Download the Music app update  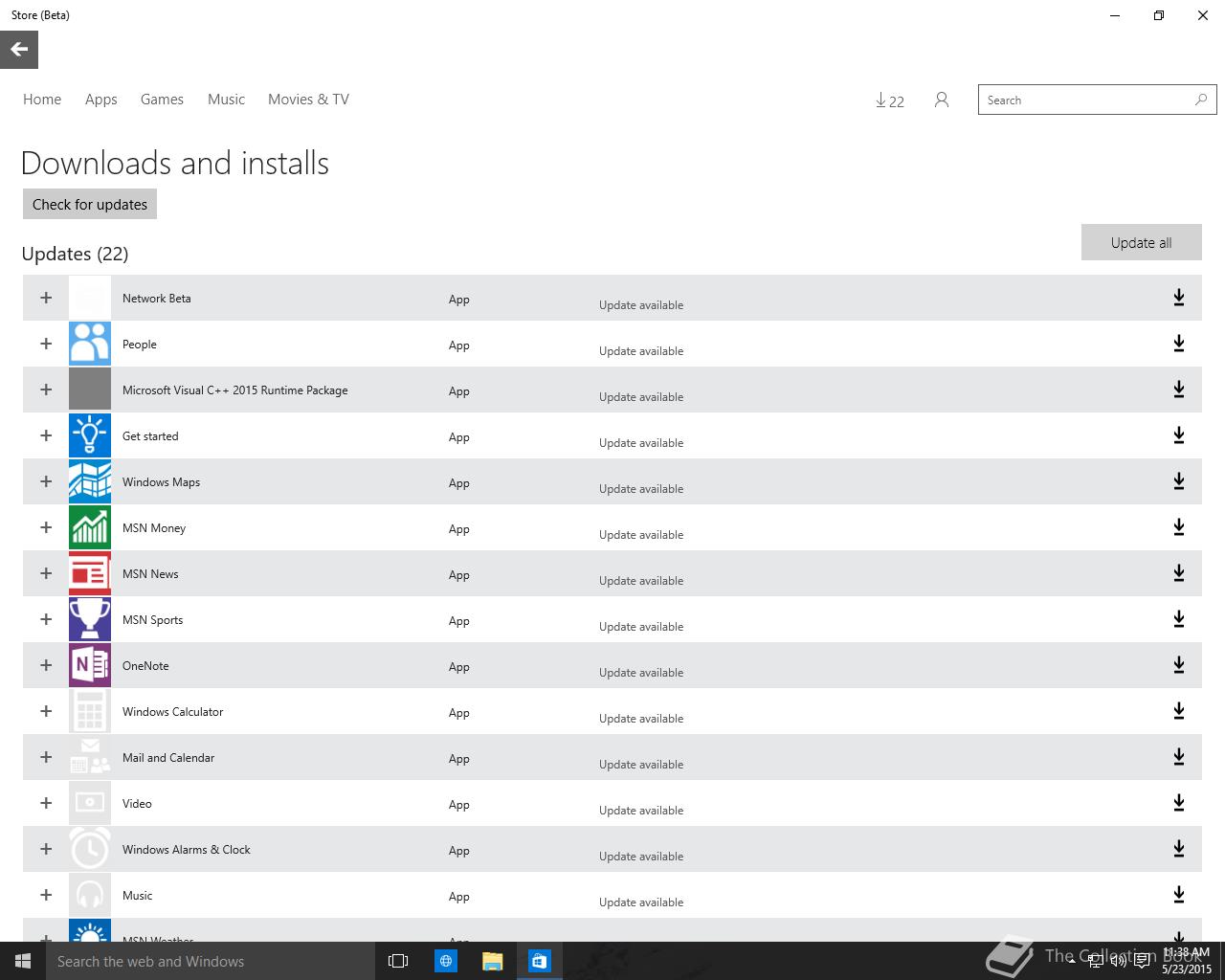pyautogui.click(x=1179, y=895)
